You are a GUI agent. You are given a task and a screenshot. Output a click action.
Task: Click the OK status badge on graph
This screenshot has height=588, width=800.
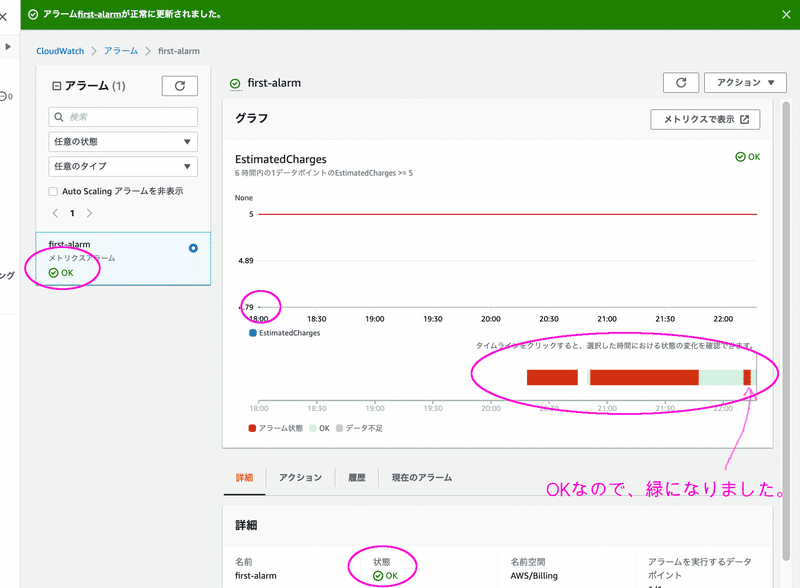[747, 157]
